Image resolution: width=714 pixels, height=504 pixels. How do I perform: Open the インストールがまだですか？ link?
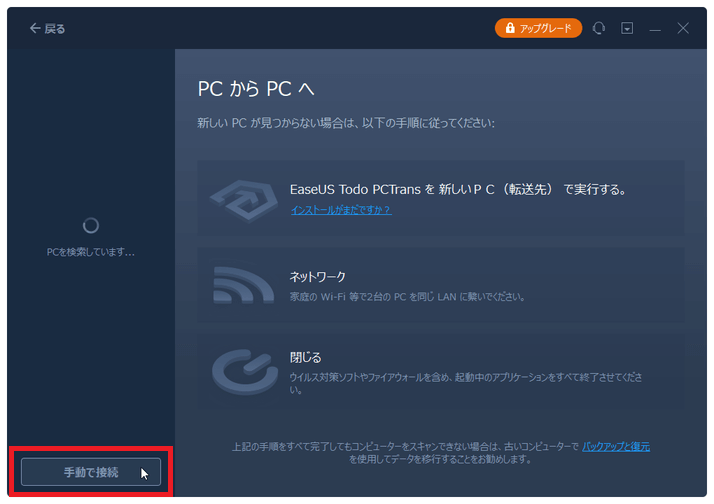pyautogui.click(x=340, y=210)
